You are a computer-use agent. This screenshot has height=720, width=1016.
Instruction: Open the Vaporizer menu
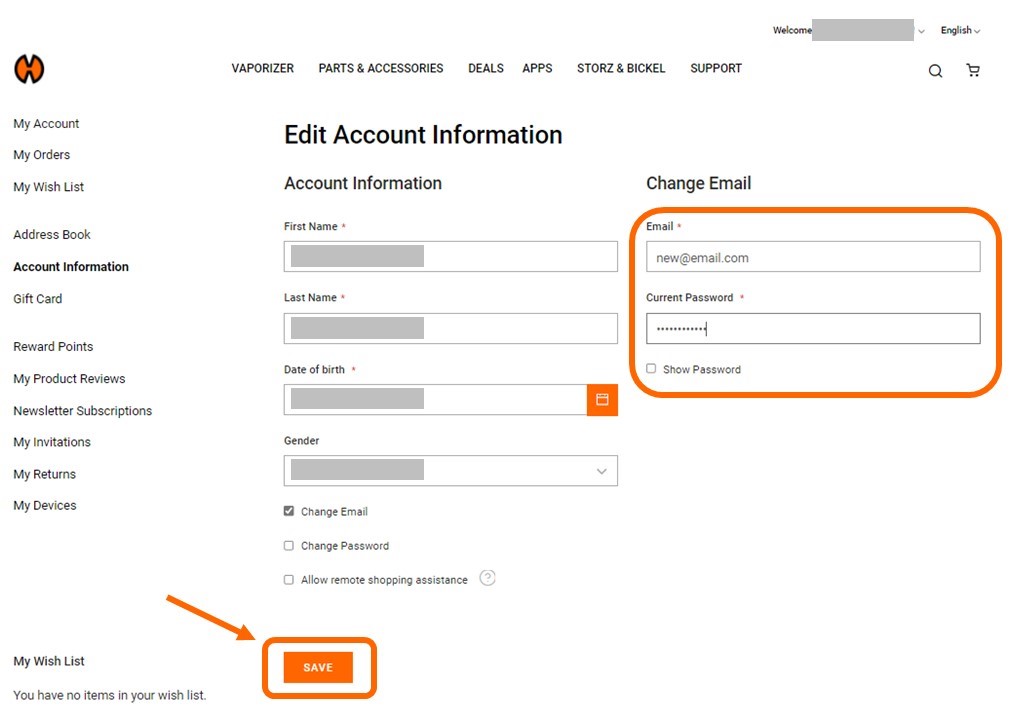pyautogui.click(x=262, y=69)
